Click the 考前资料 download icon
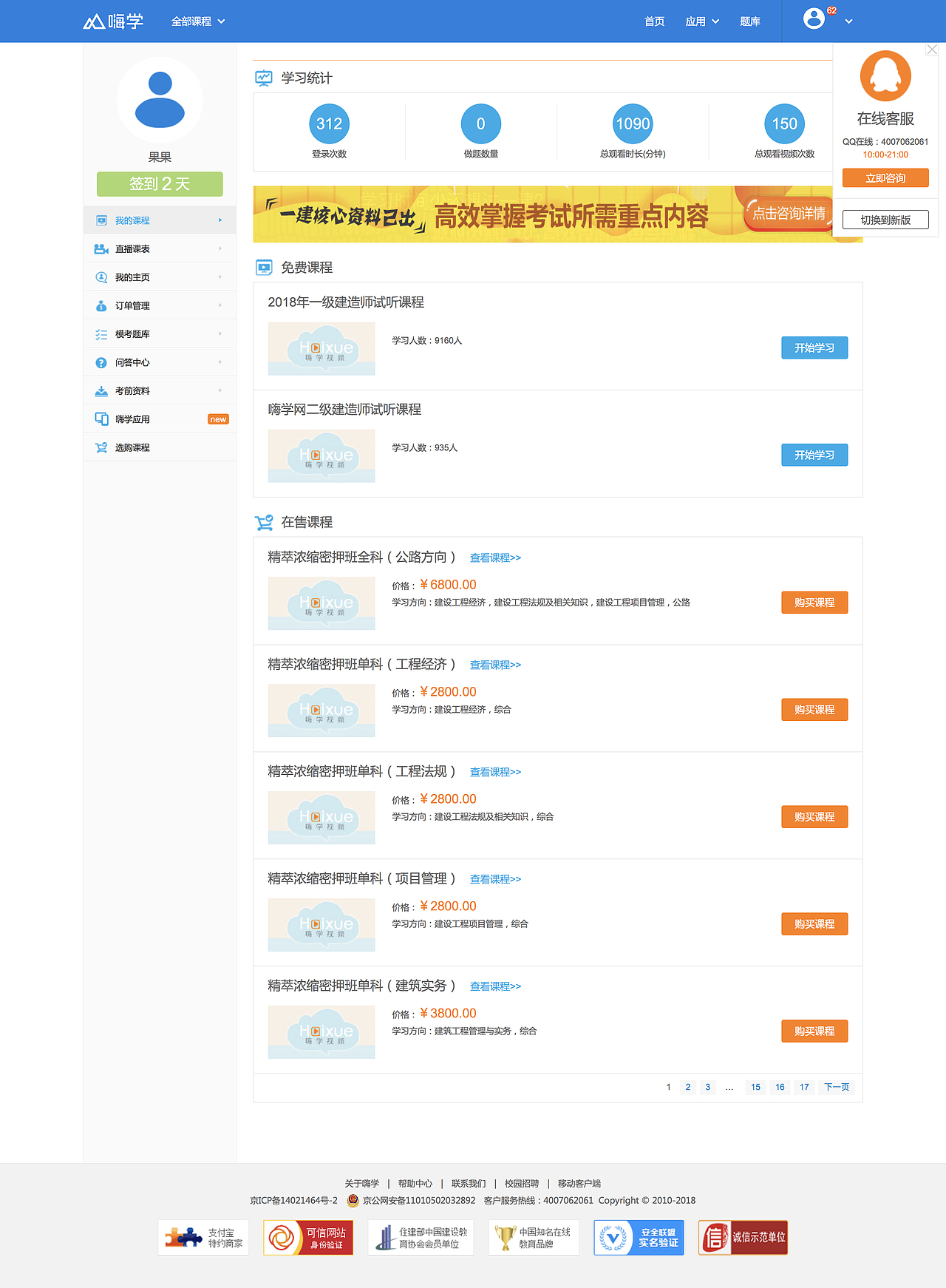The width and height of the screenshot is (946, 1288). click(101, 390)
